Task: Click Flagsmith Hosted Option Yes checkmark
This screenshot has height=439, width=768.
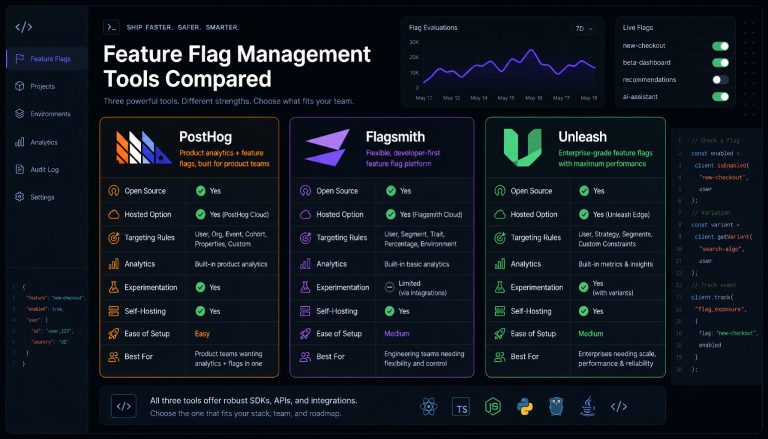Action: pyautogui.click(x=390, y=214)
